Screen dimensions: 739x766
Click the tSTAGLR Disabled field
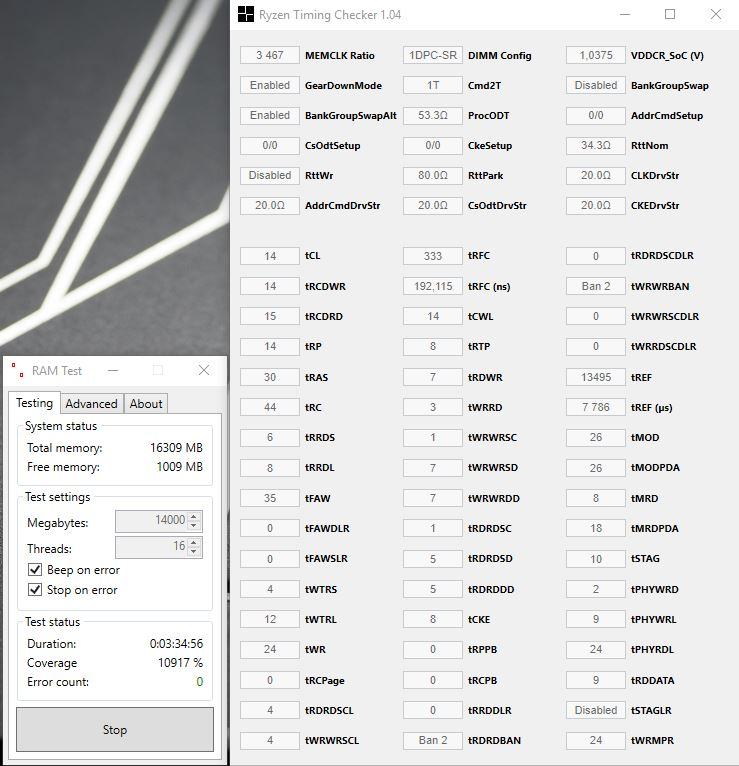(x=596, y=710)
